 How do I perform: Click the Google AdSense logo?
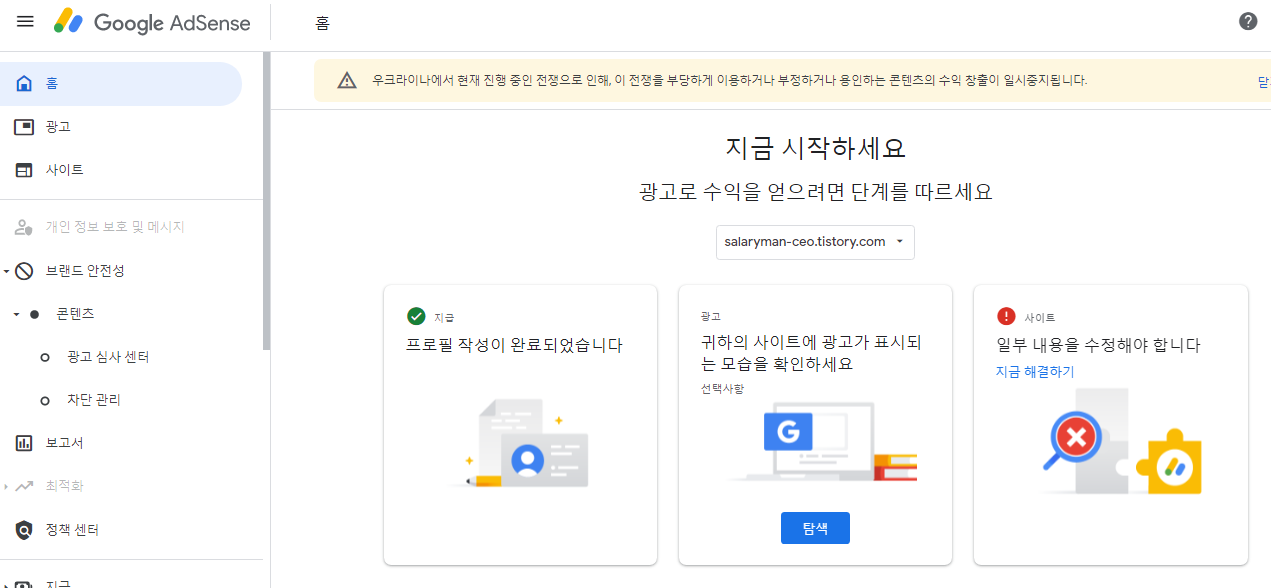[152, 22]
